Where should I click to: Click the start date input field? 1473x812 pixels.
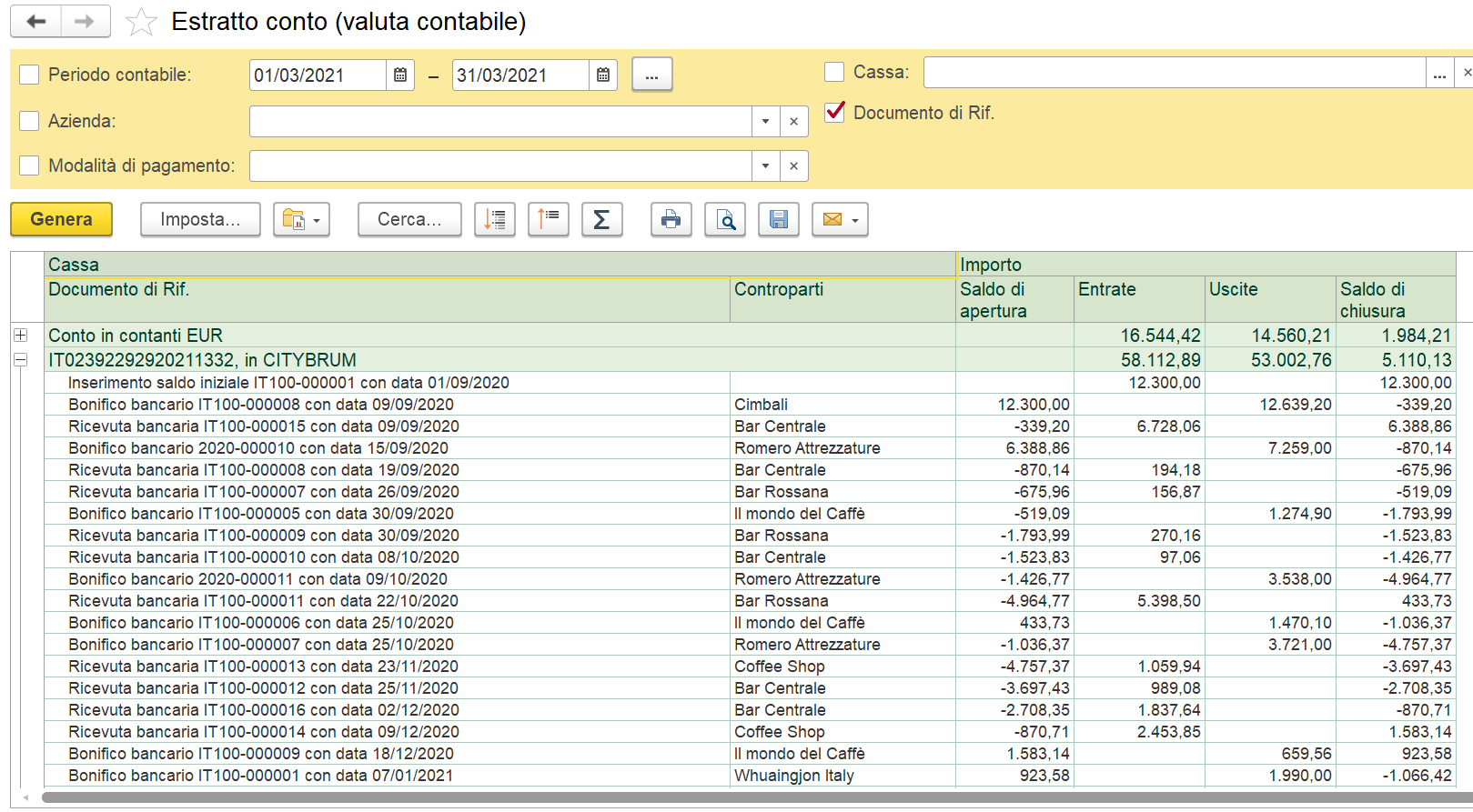click(x=318, y=75)
